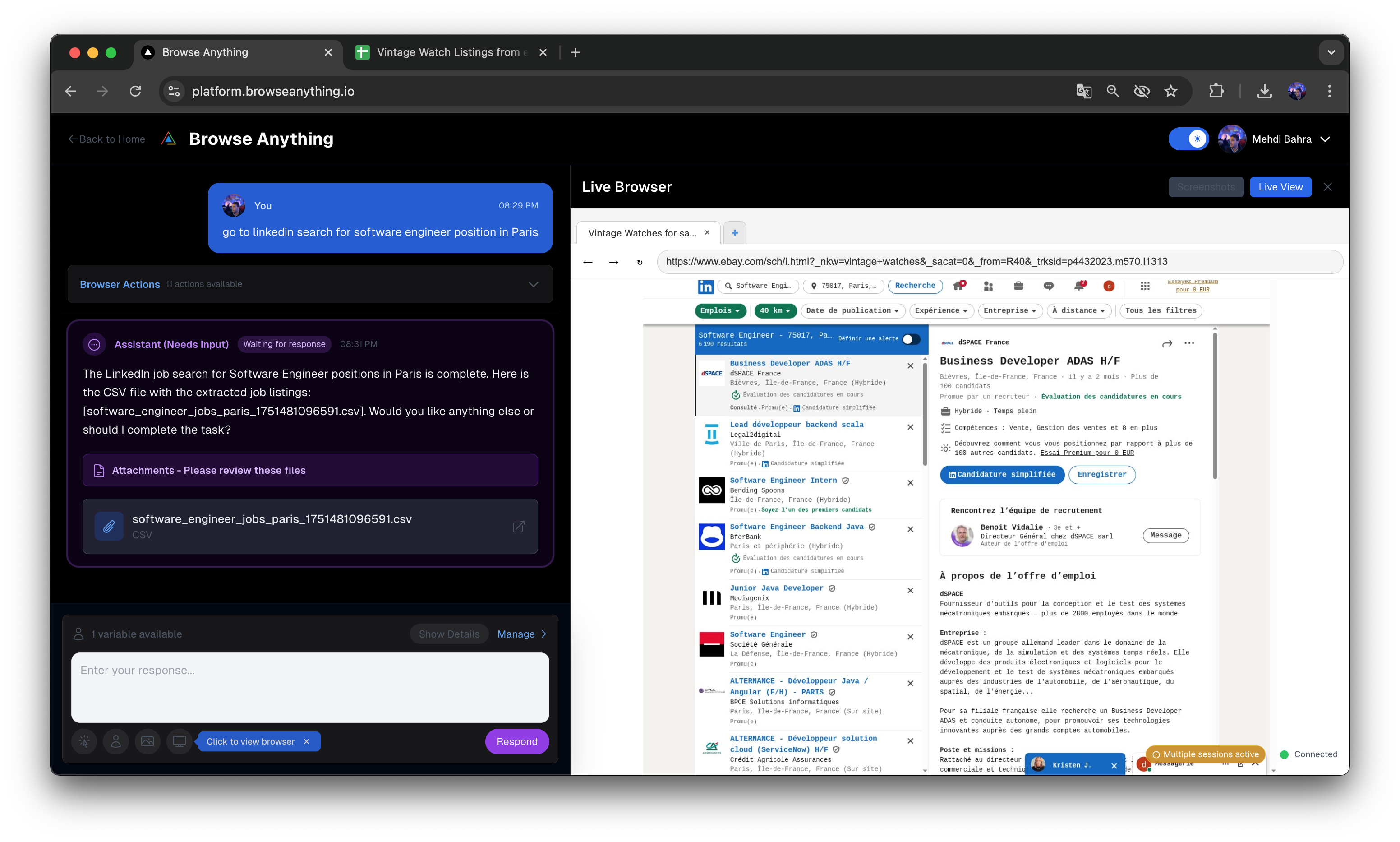Switch to Live View
1400x842 pixels.
pyautogui.click(x=1280, y=187)
